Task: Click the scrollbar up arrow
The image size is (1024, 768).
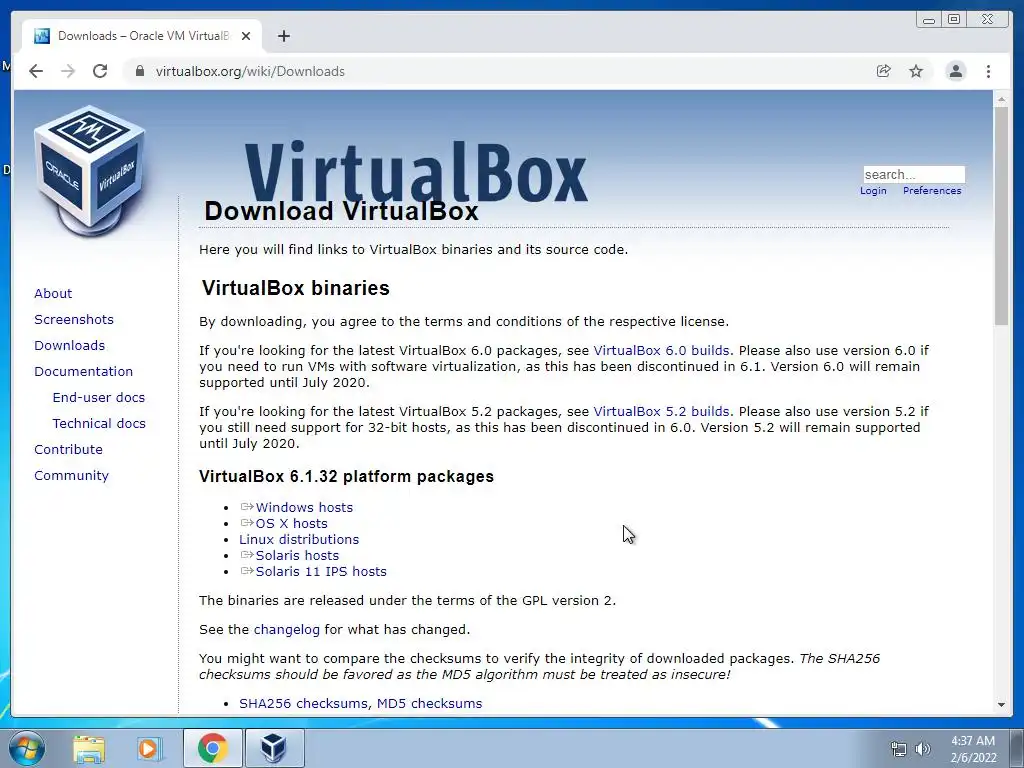Action: click(x=1001, y=99)
